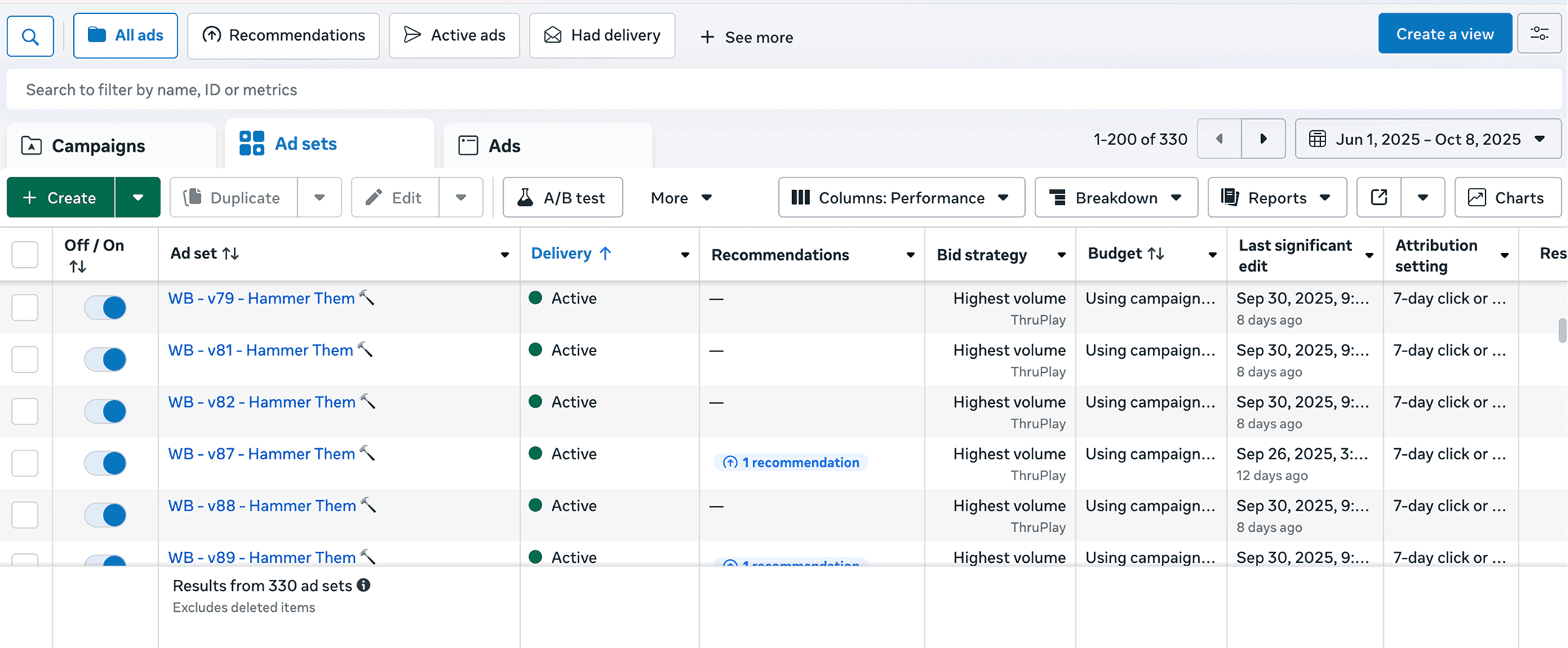Screen dimensions: 1568x648
Task: Go to next page of ad sets
Action: (x=1263, y=139)
